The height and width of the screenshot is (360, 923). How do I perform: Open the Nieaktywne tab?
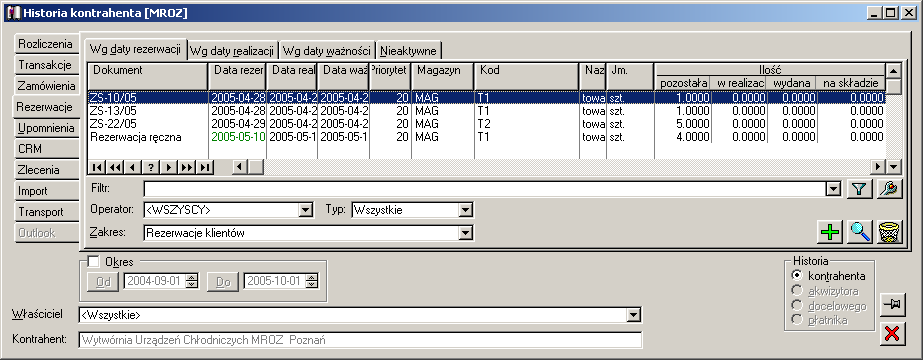(409, 51)
